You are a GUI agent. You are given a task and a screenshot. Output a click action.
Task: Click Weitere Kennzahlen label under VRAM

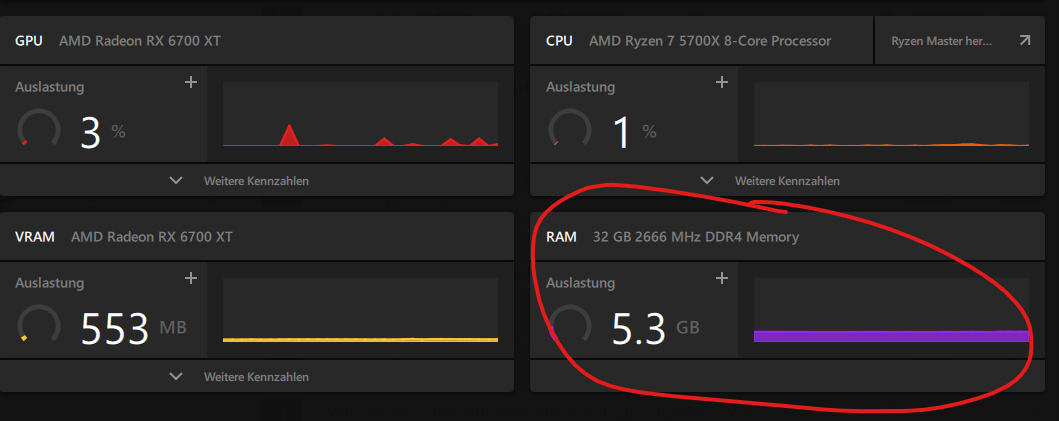tap(257, 377)
